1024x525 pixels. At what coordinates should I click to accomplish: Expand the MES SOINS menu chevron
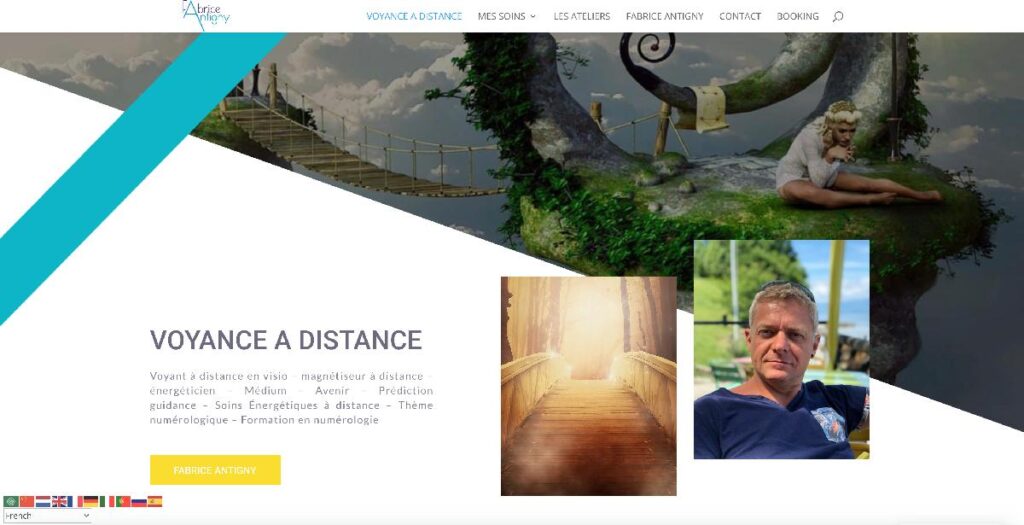tap(533, 16)
